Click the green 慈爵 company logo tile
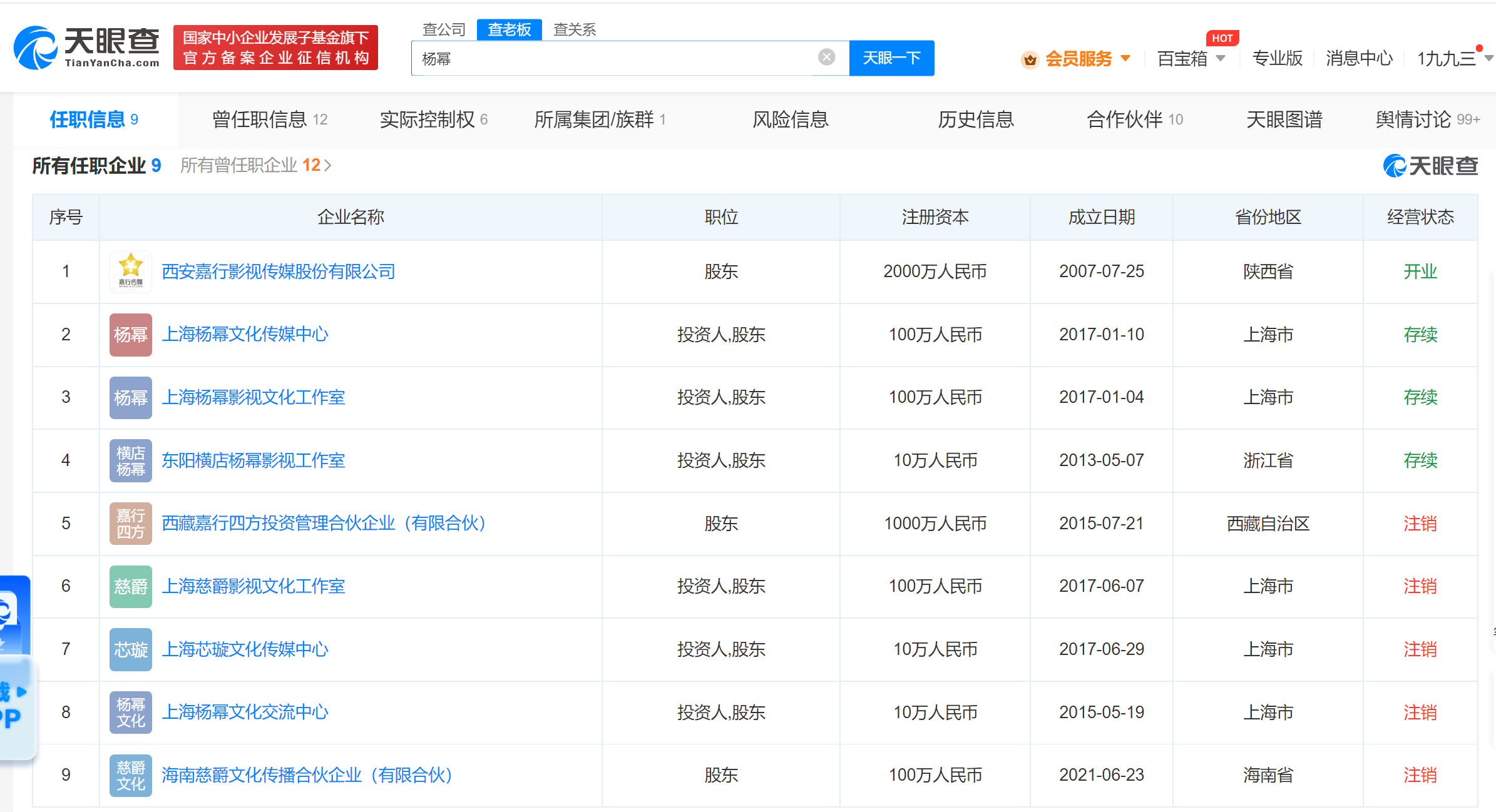 point(130,586)
